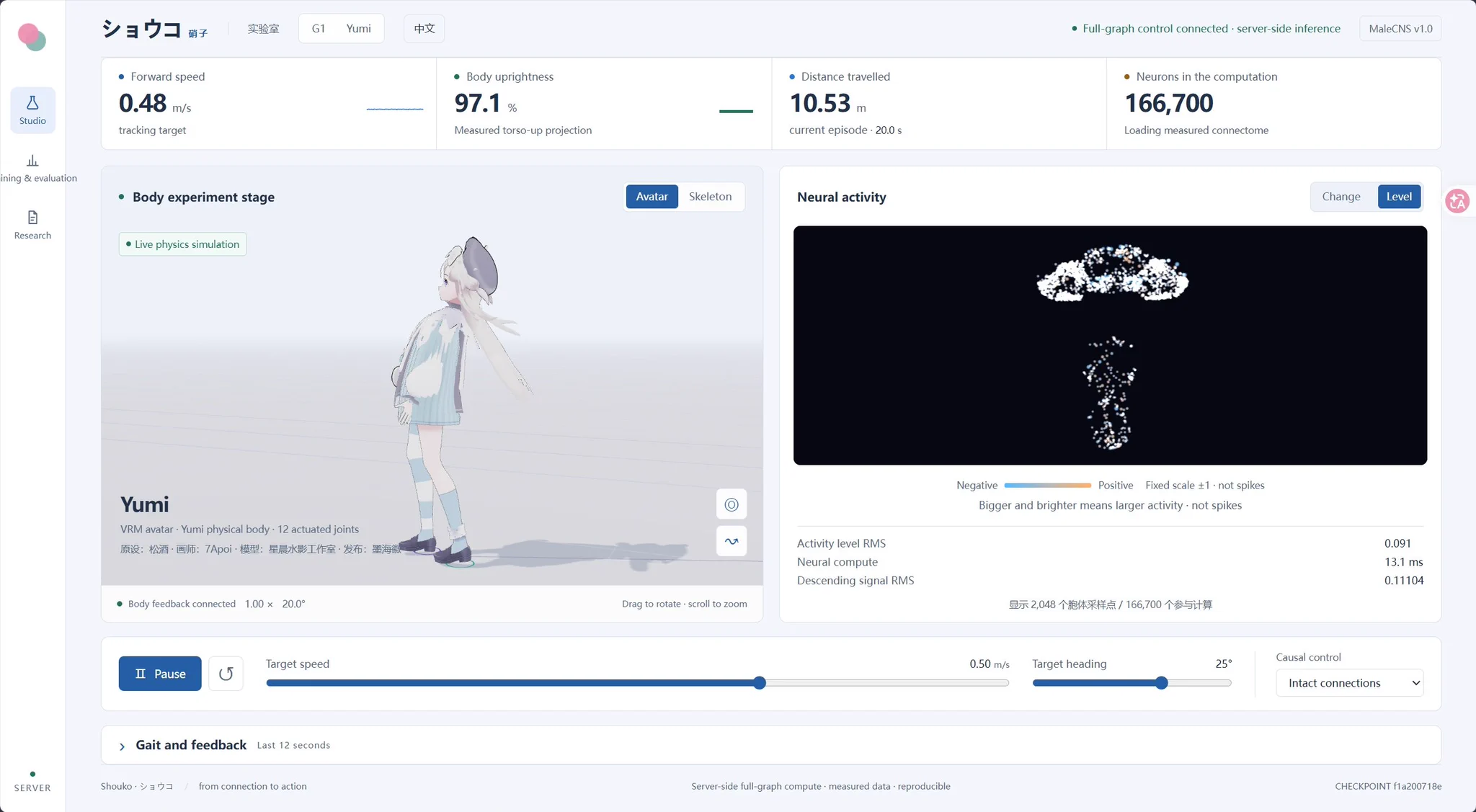Click the pink translate floating icon
The width and height of the screenshot is (1476, 812).
[1457, 201]
